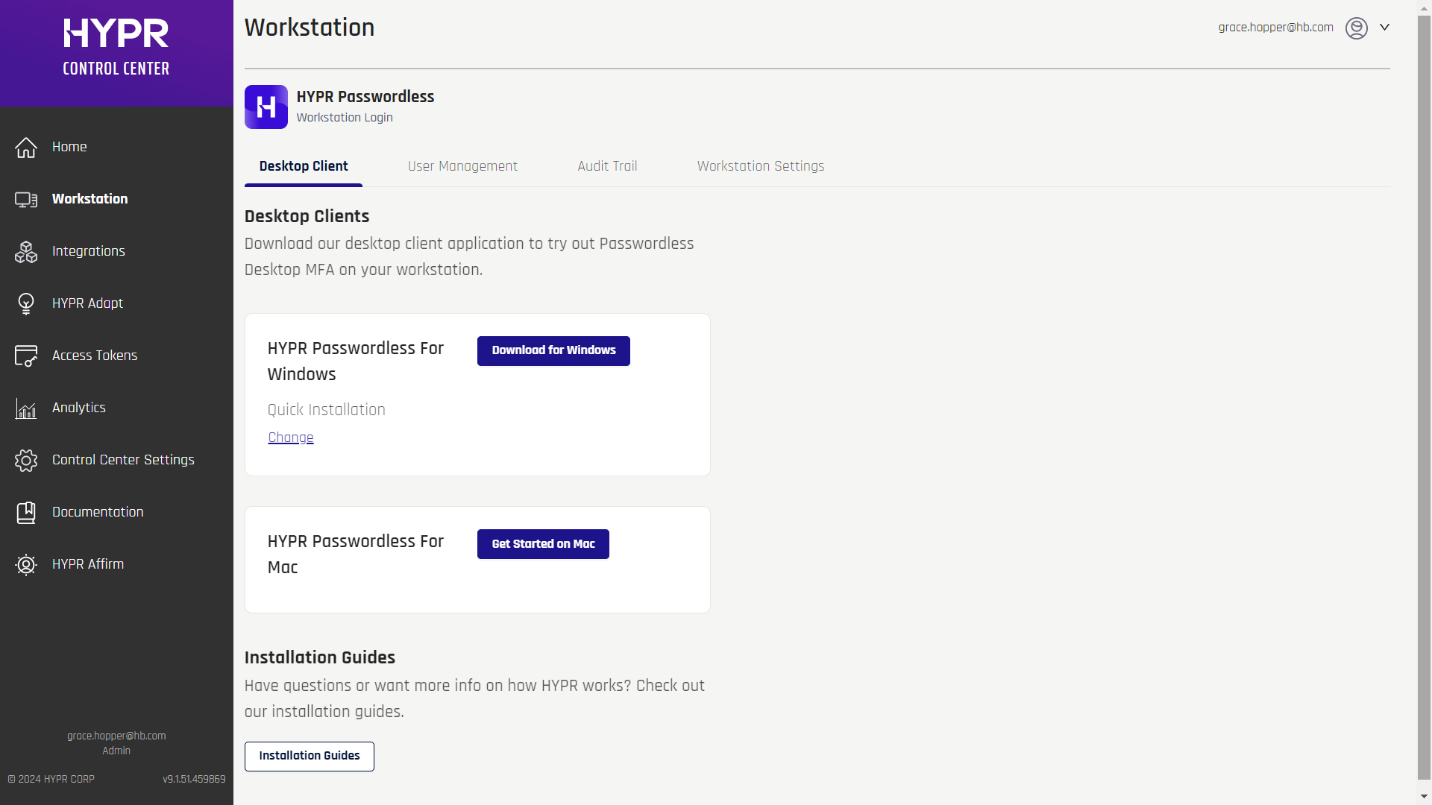Click the Download for Windows button

pos(553,350)
